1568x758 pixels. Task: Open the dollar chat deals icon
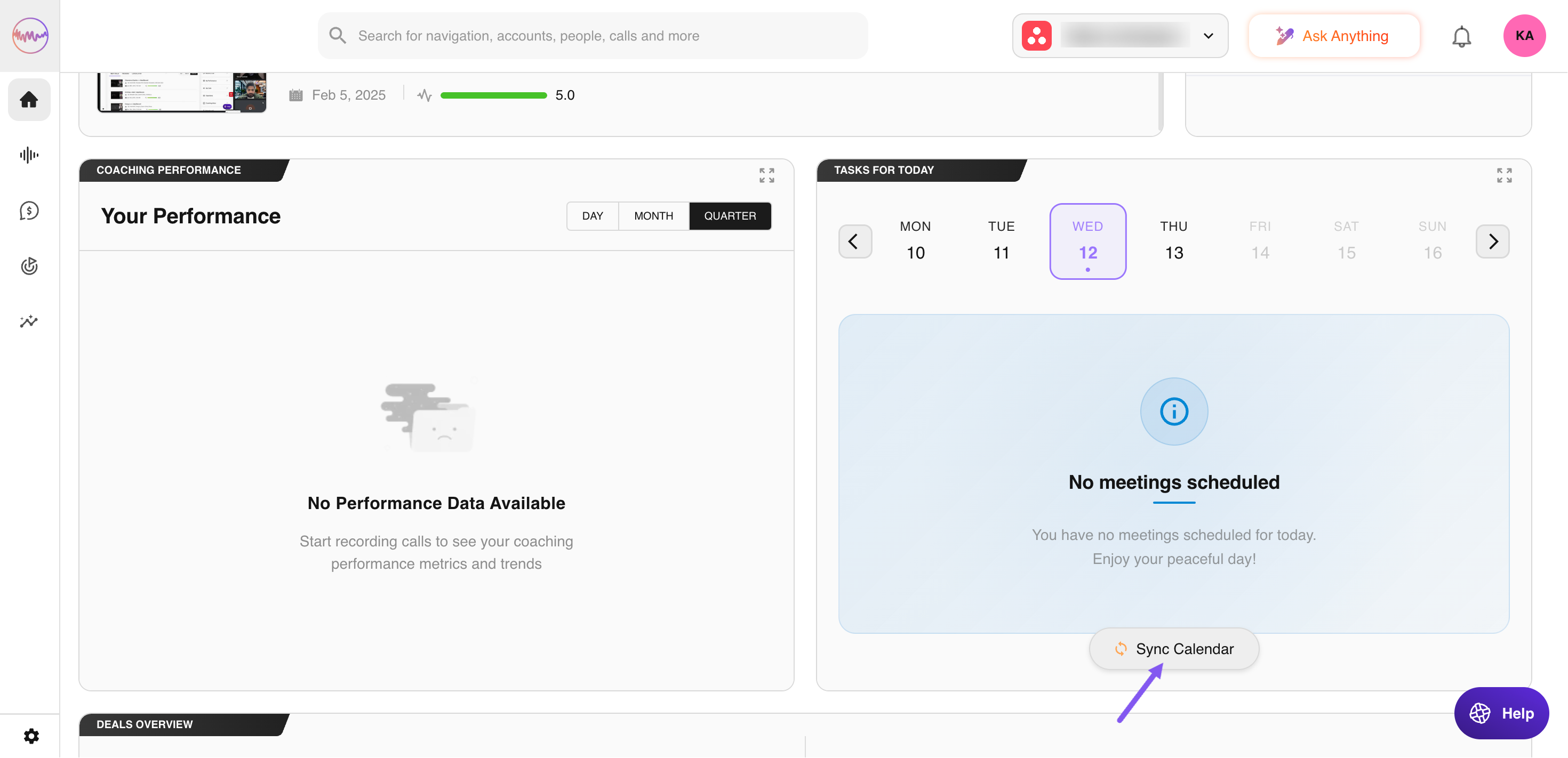[29, 211]
